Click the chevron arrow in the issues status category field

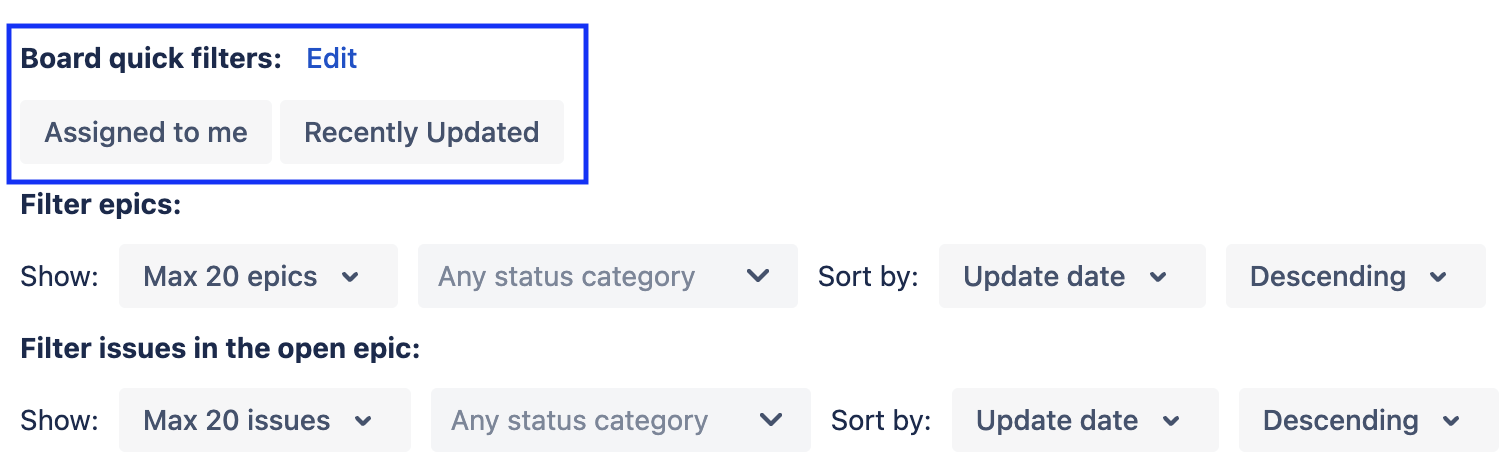[771, 420]
